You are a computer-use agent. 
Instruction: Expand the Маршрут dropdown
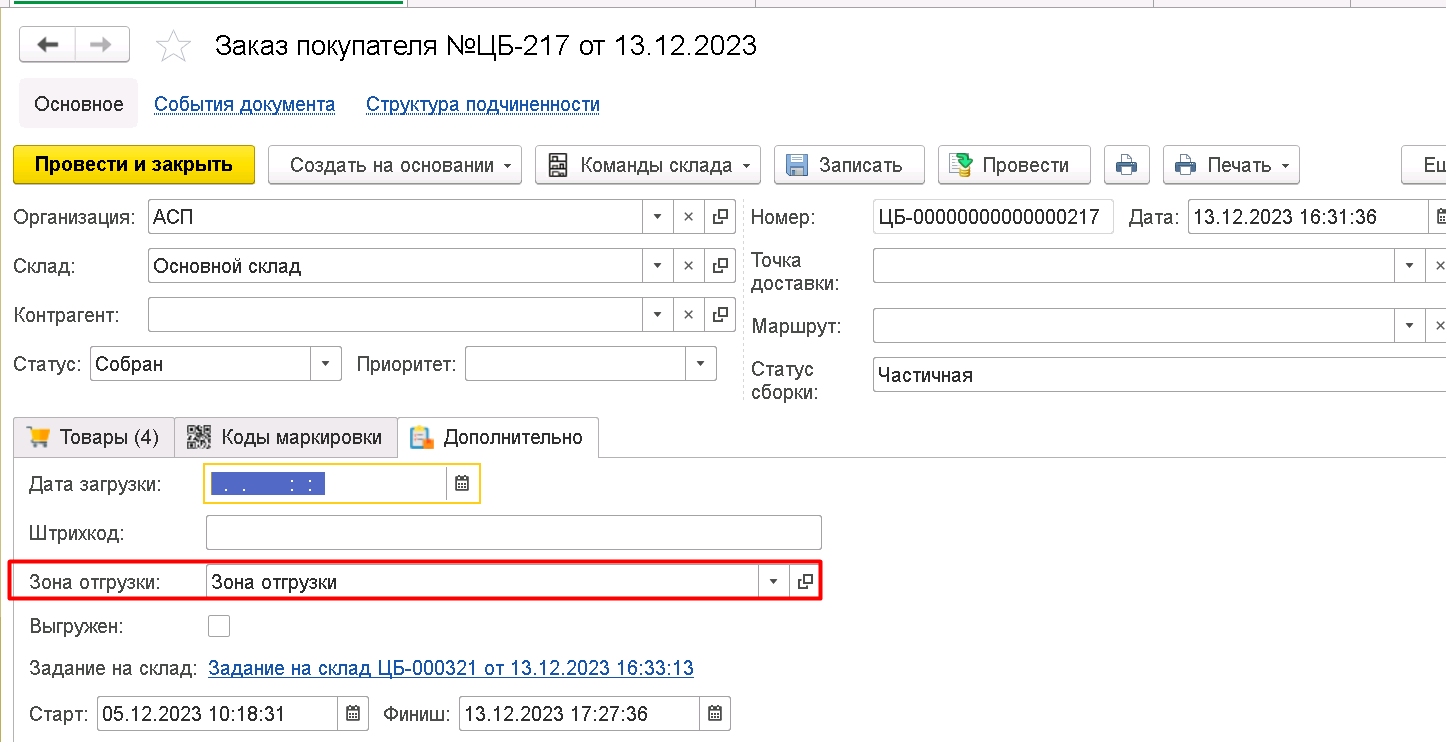[x=1409, y=325]
